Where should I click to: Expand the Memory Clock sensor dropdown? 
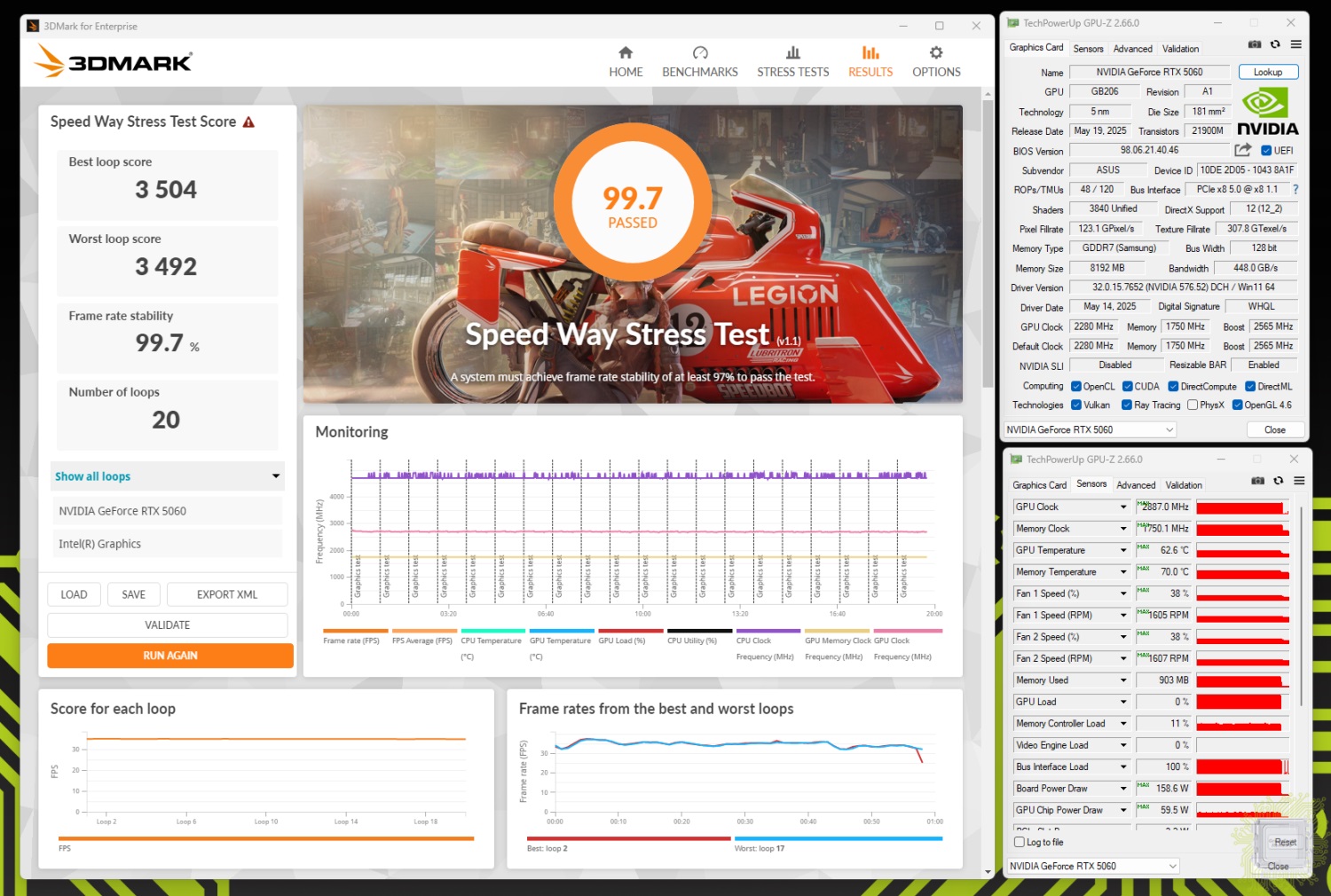(1123, 529)
